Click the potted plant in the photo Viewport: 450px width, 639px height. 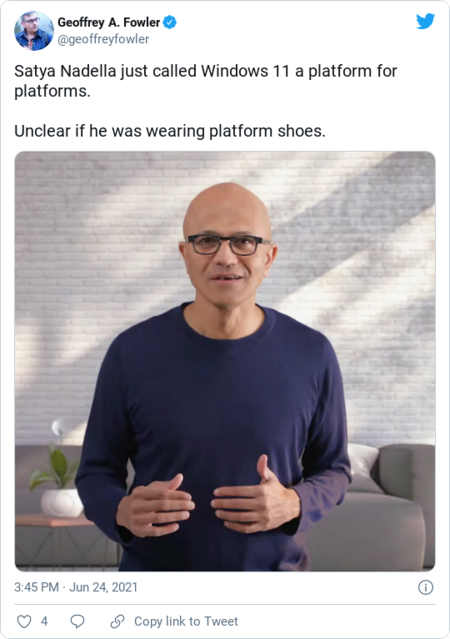[59, 481]
